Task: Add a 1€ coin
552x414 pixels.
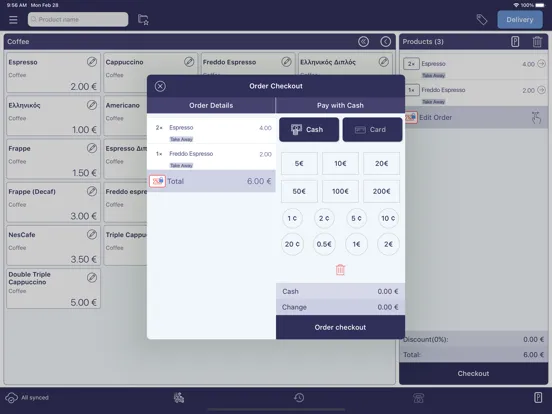Action: click(x=356, y=244)
